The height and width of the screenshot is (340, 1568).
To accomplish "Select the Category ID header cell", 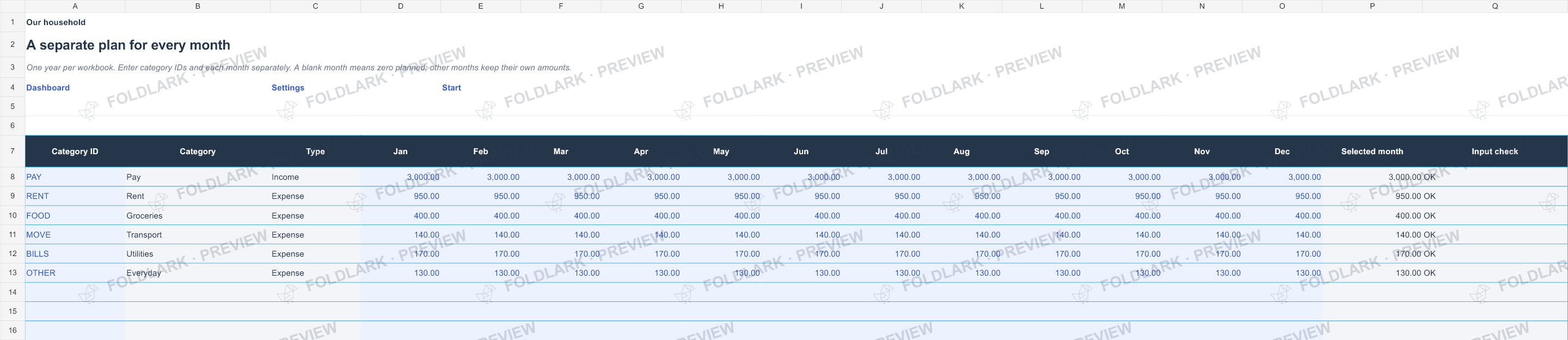I will click(x=75, y=151).
